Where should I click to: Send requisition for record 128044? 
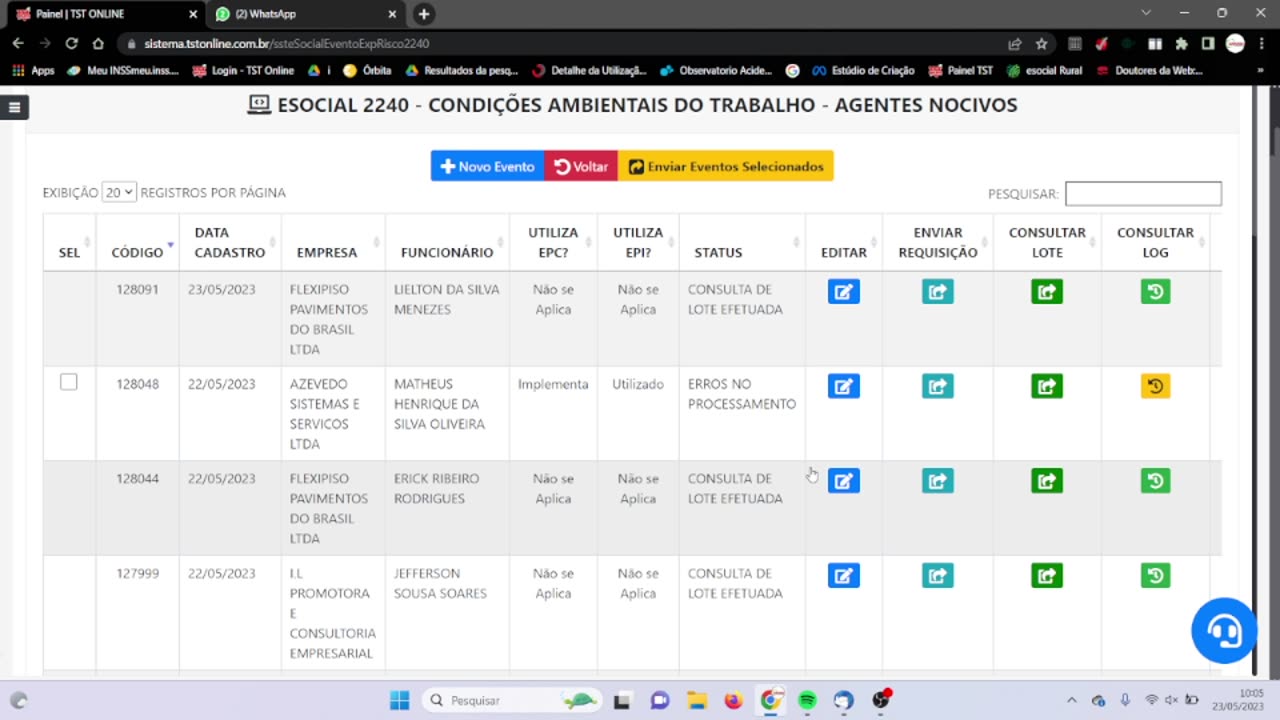[937, 481]
